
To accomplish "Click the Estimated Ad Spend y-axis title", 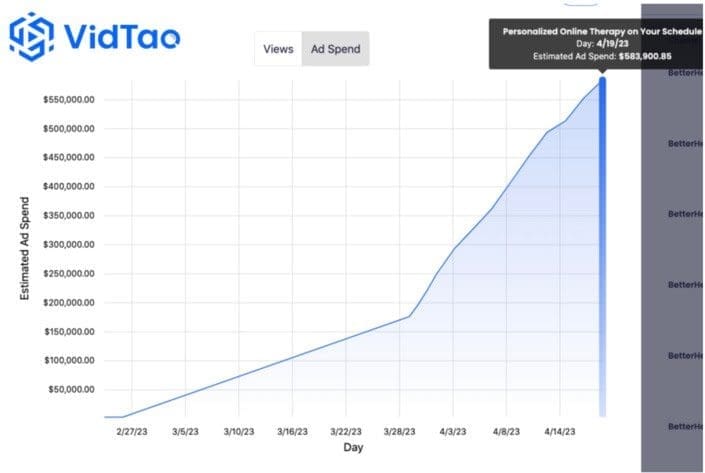I will click(24, 248).
